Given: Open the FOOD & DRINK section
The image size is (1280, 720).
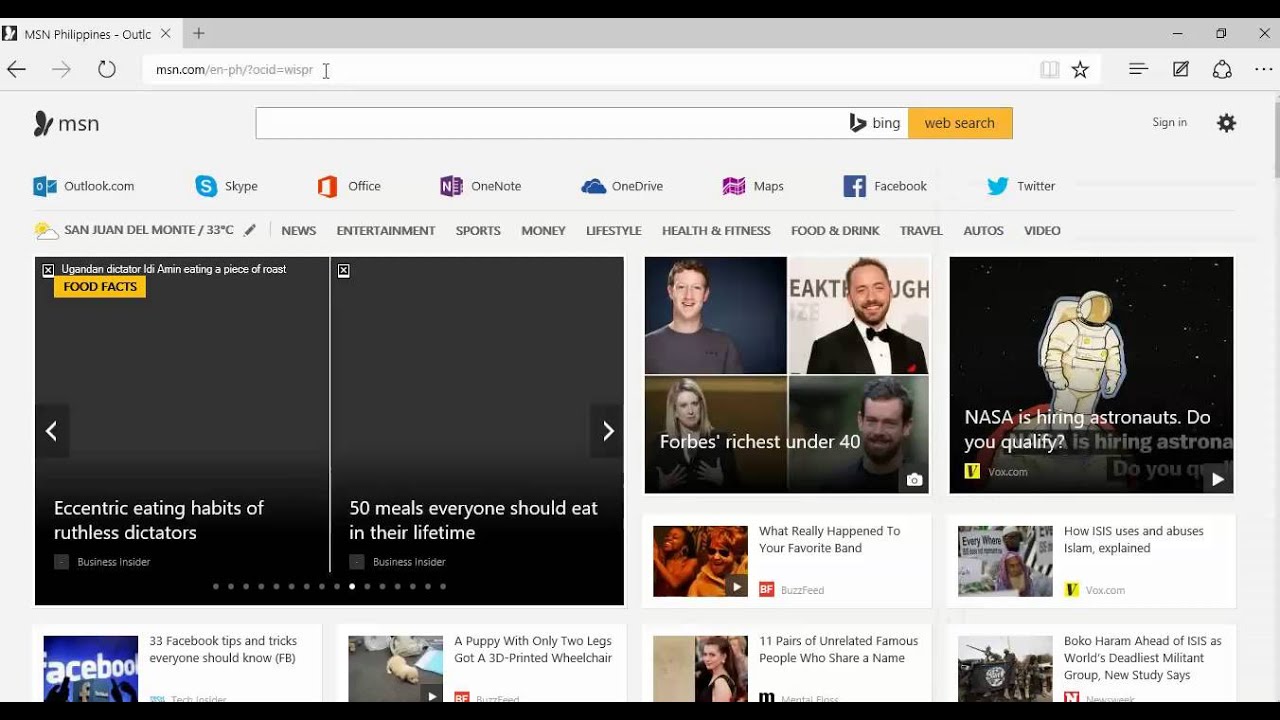Looking at the screenshot, I should (x=835, y=230).
